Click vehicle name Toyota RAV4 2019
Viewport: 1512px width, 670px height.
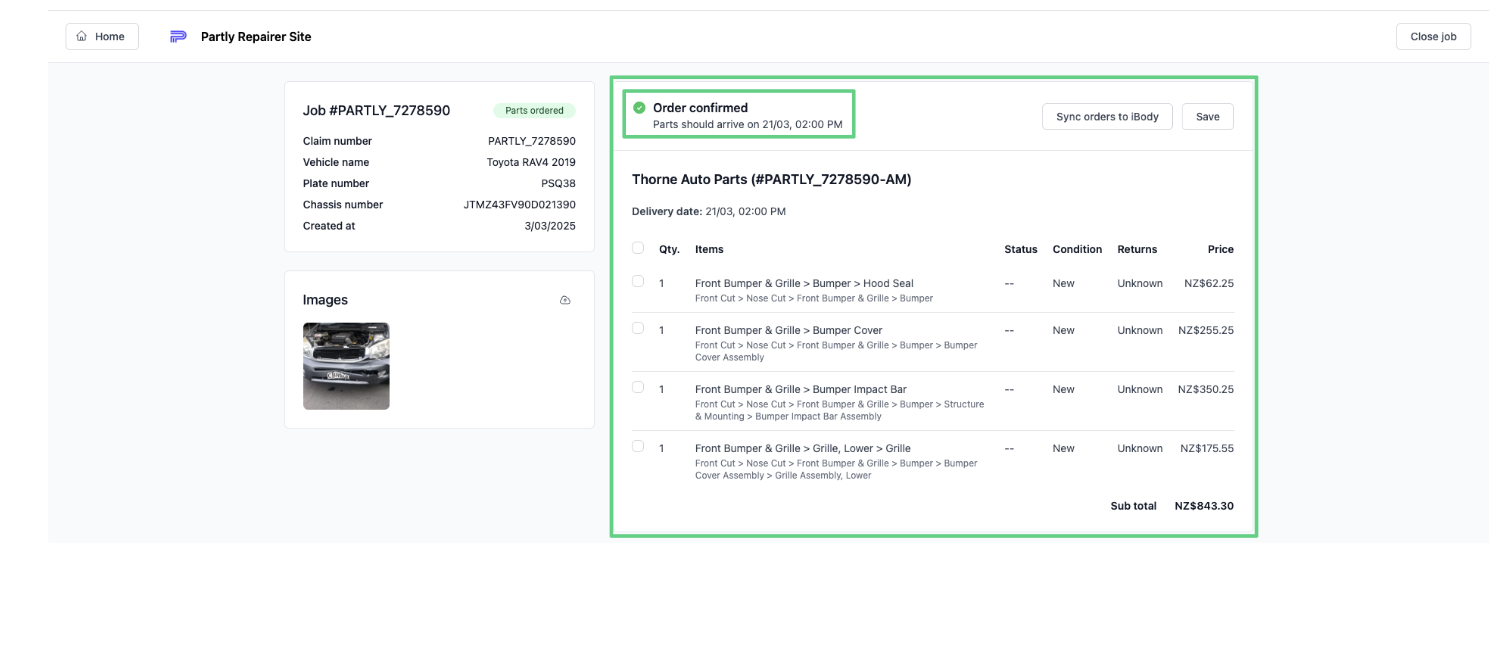(x=531, y=162)
